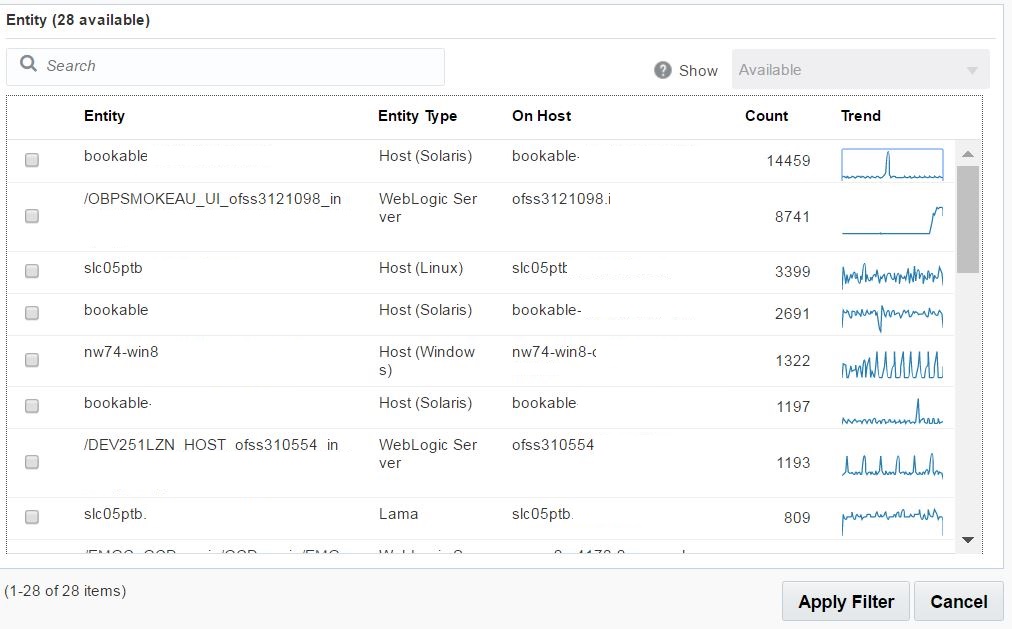Select the /DEV251LZN HOST ofss310554 row checkbox
This screenshot has height=629, width=1012.
tap(32, 462)
